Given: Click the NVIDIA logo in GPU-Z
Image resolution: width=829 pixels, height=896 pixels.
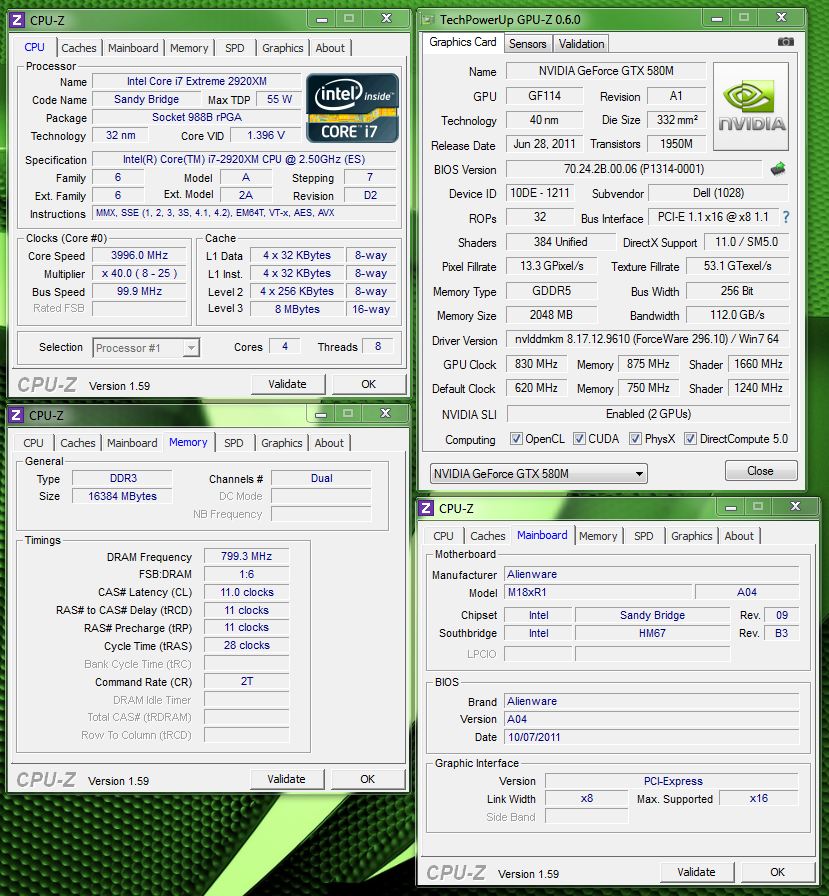Looking at the screenshot, I should pos(751,107).
